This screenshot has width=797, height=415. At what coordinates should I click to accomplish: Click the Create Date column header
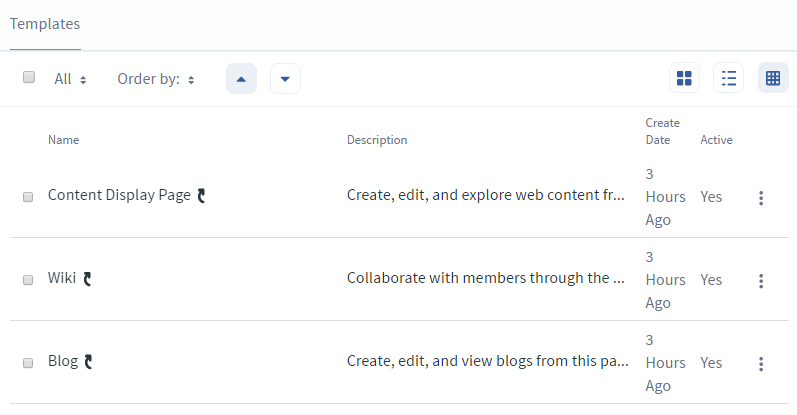[x=662, y=131]
